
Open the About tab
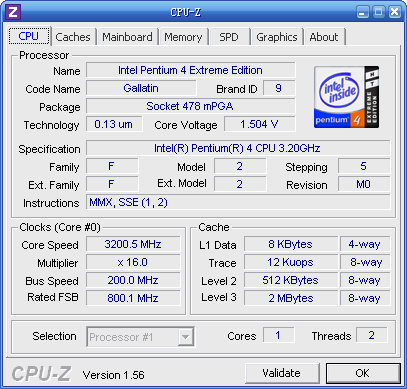point(324,37)
